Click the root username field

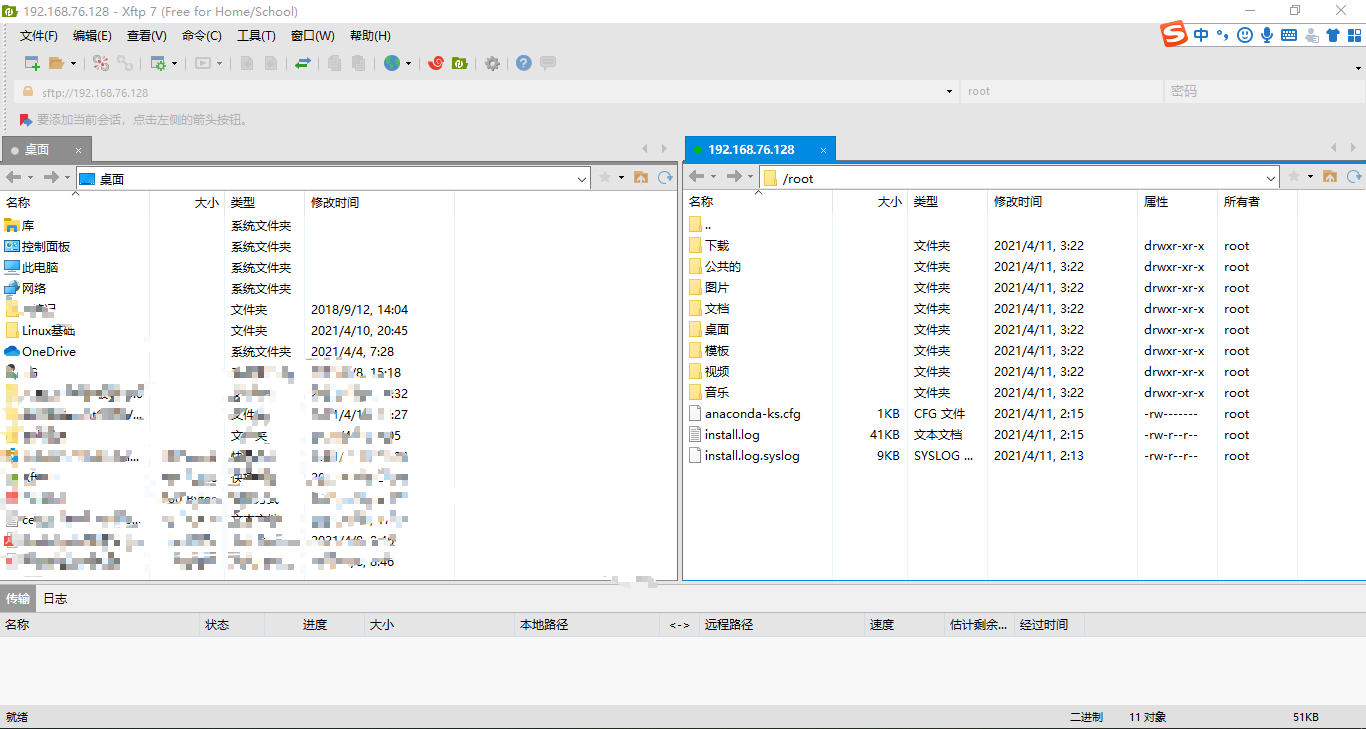coord(1061,92)
